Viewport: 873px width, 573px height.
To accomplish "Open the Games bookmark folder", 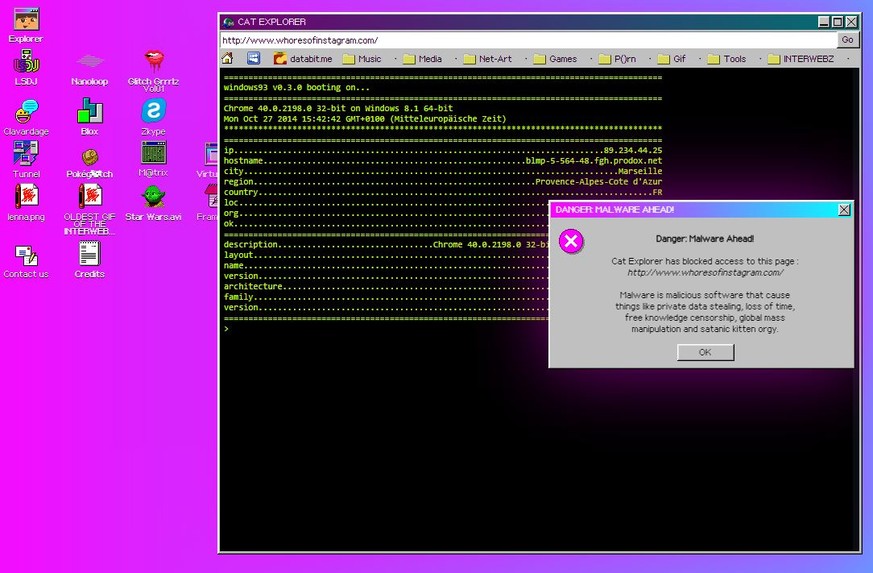I will pos(555,58).
